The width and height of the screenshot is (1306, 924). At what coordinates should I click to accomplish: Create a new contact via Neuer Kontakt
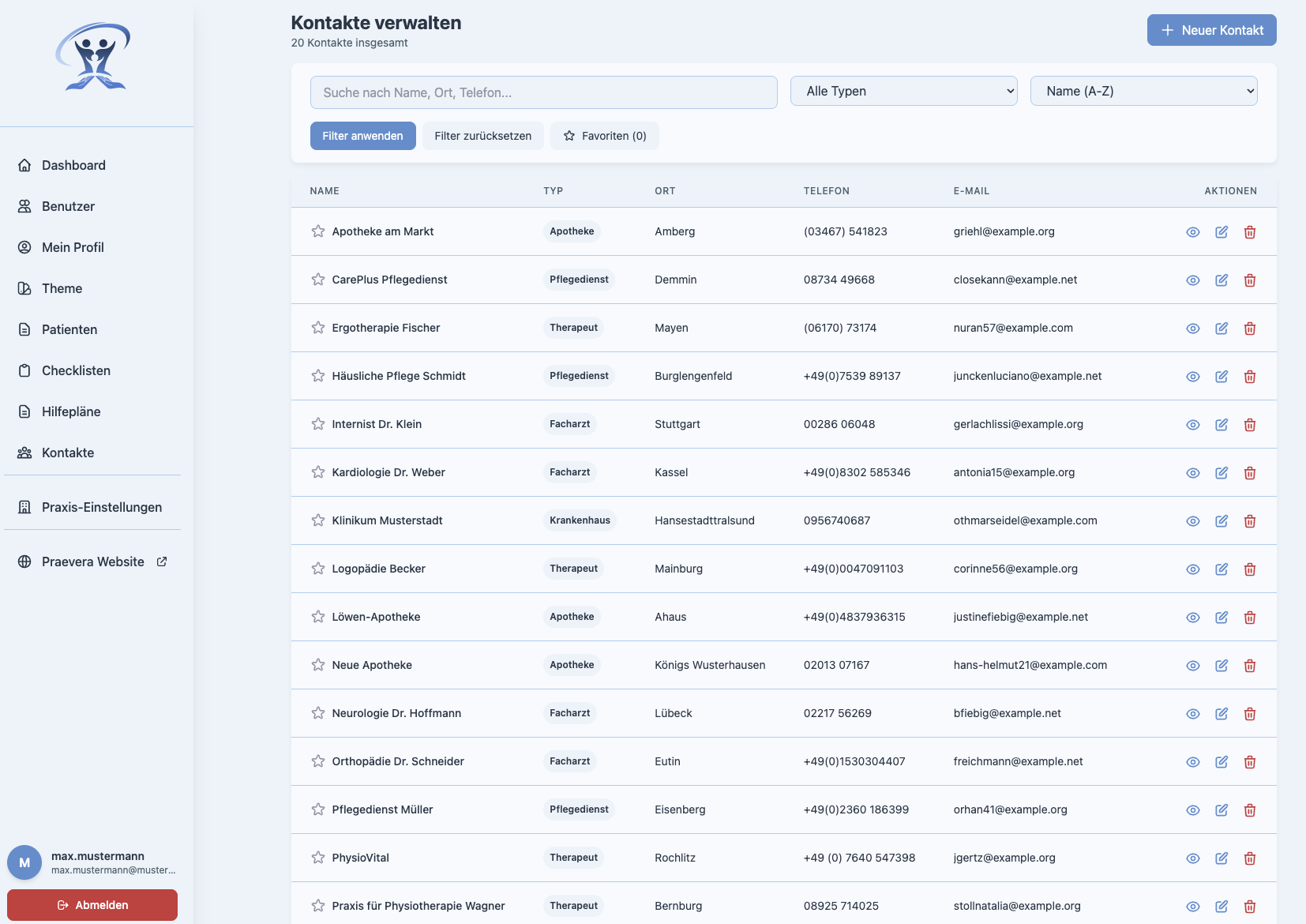coord(1211,29)
